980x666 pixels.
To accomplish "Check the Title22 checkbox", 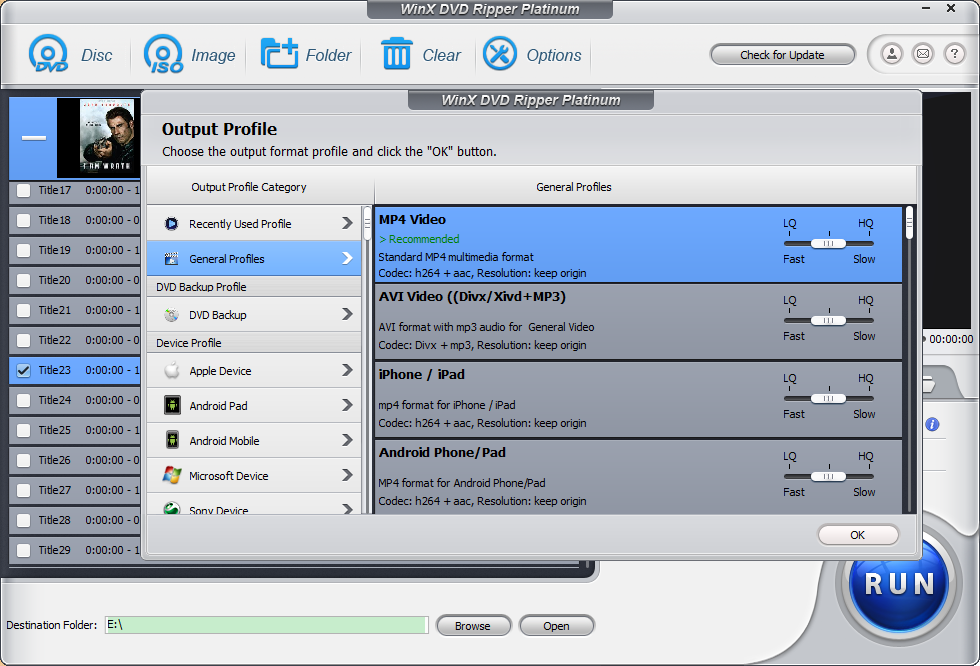I will [24, 340].
